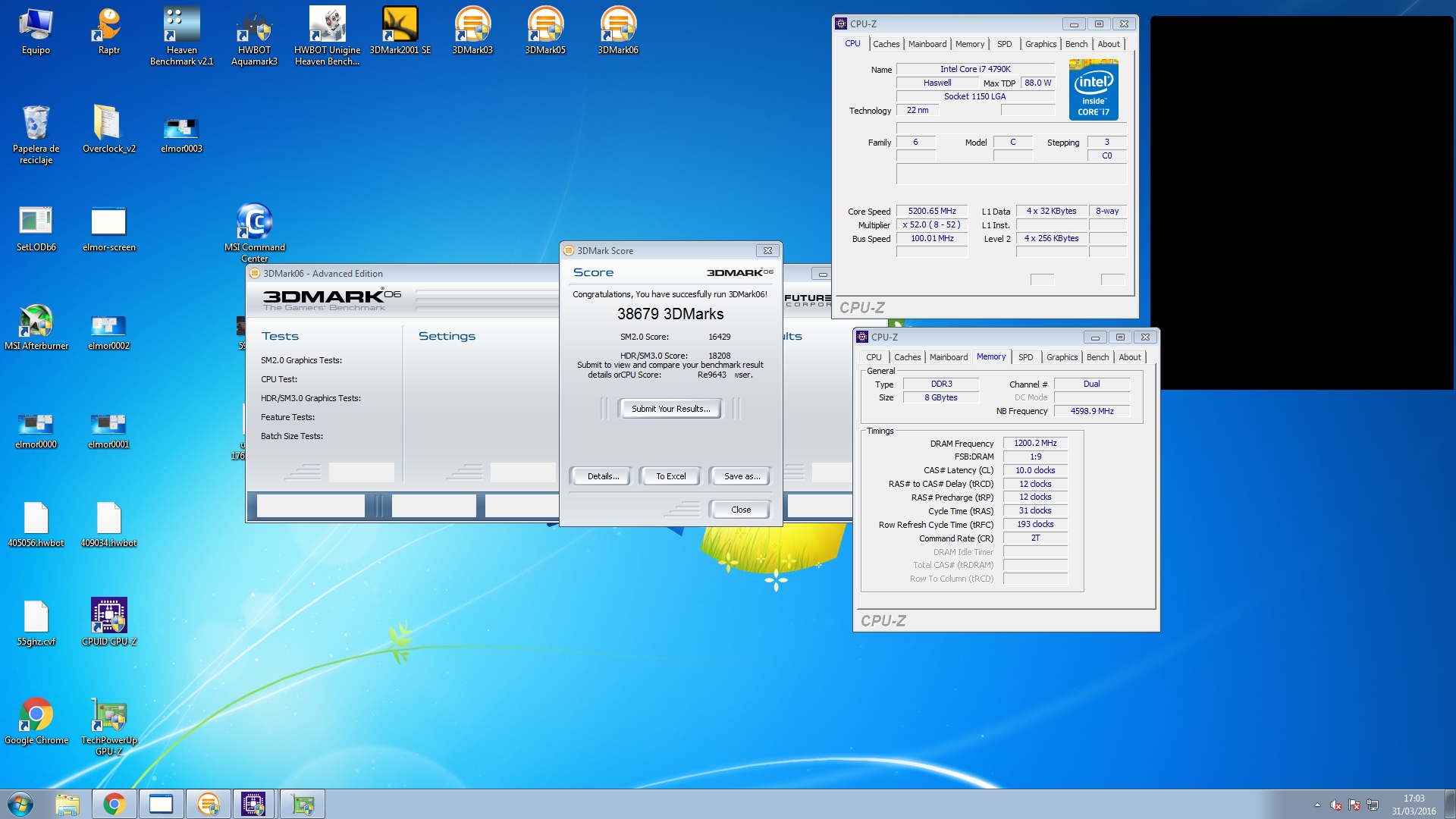Select the 409034.hwbot file
Image resolution: width=1456 pixels, height=819 pixels.
pyautogui.click(x=108, y=525)
